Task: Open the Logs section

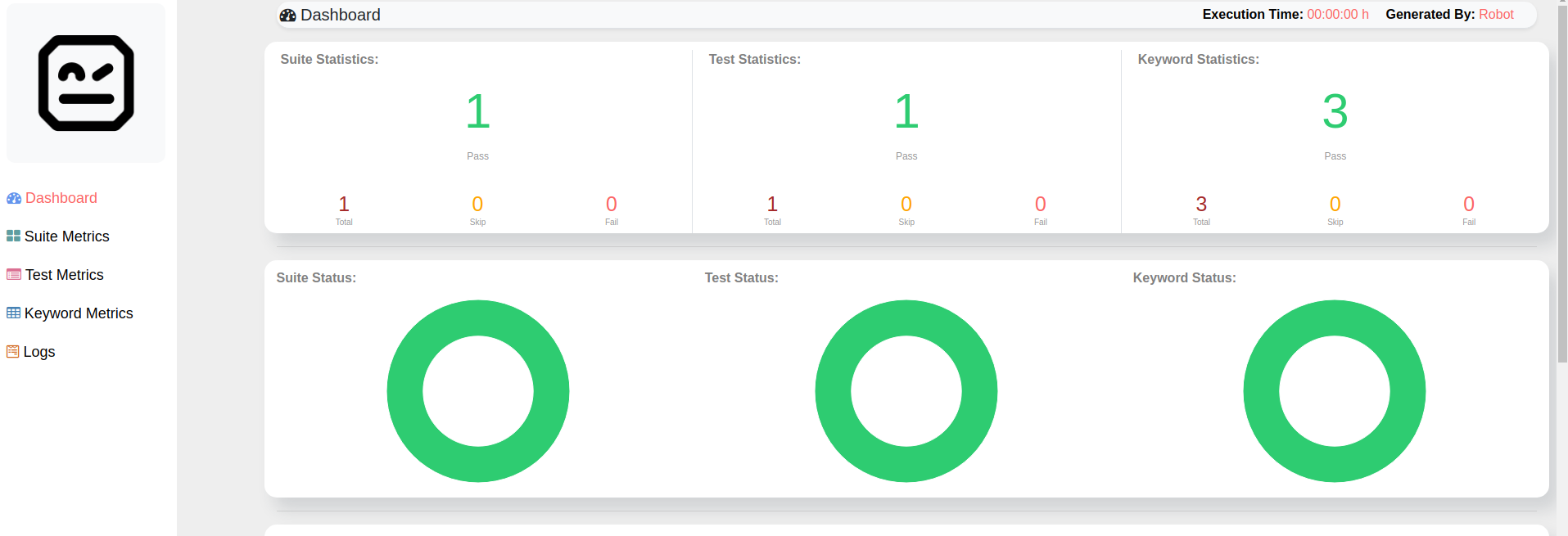Action: [39, 352]
